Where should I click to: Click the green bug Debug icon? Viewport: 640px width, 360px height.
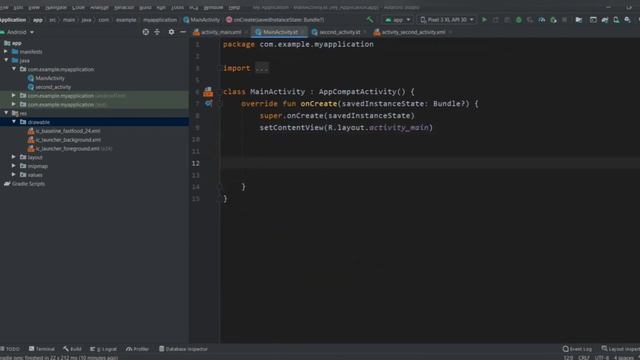[x=518, y=20]
